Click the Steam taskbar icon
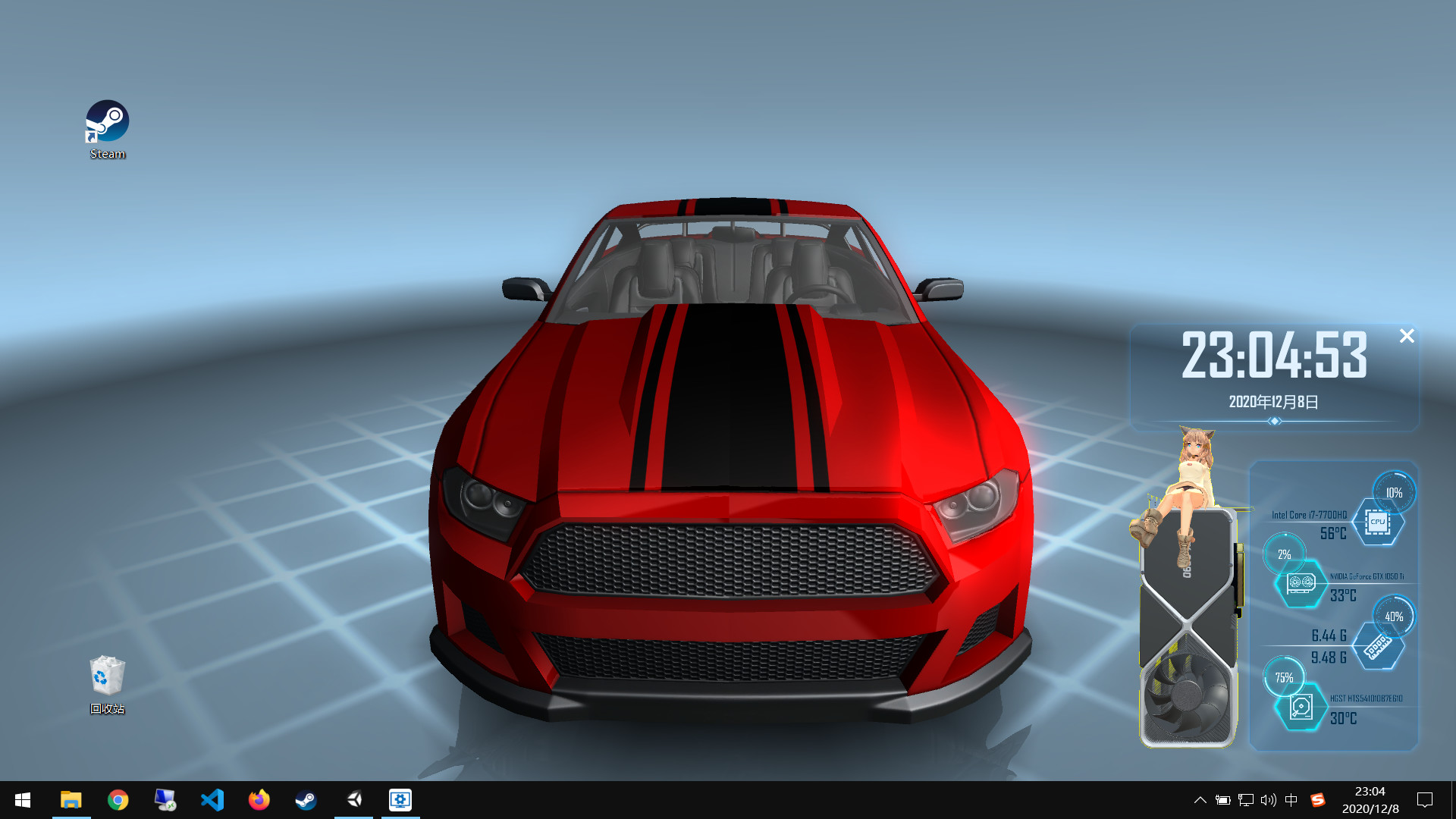1456x819 pixels. (306, 800)
